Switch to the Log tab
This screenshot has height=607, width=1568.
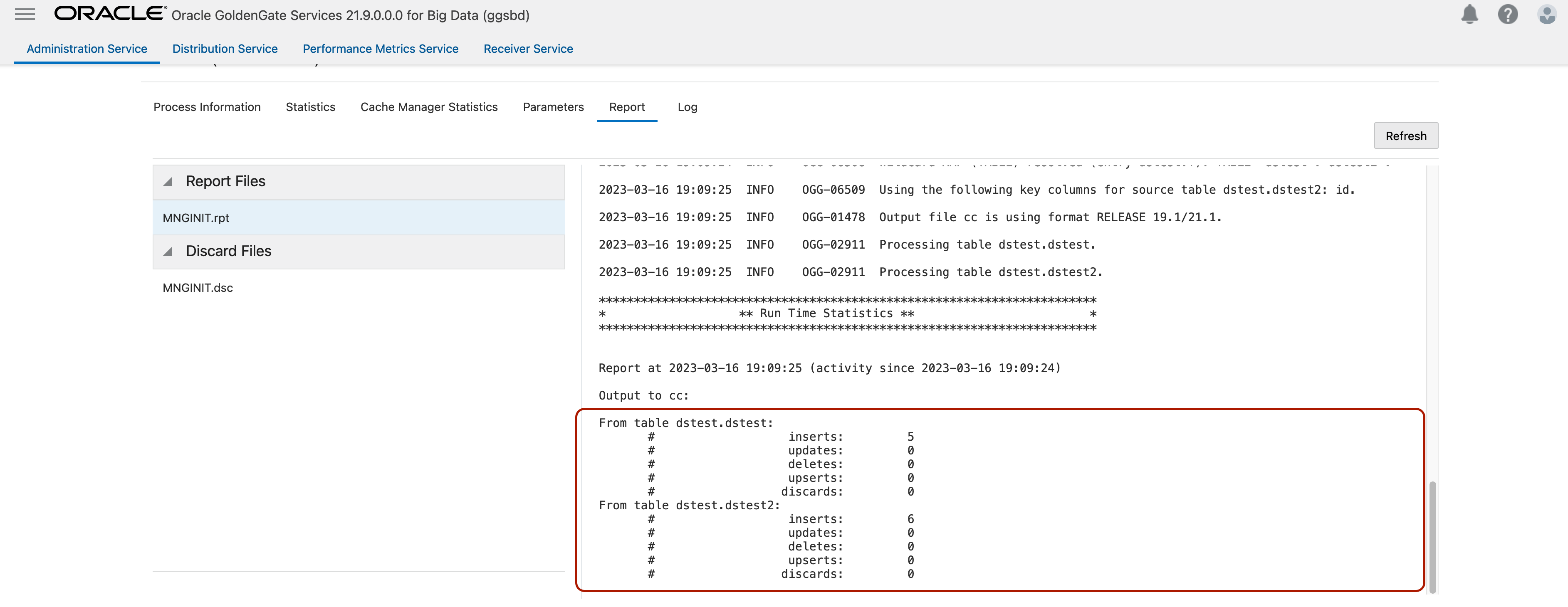pyautogui.click(x=687, y=107)
